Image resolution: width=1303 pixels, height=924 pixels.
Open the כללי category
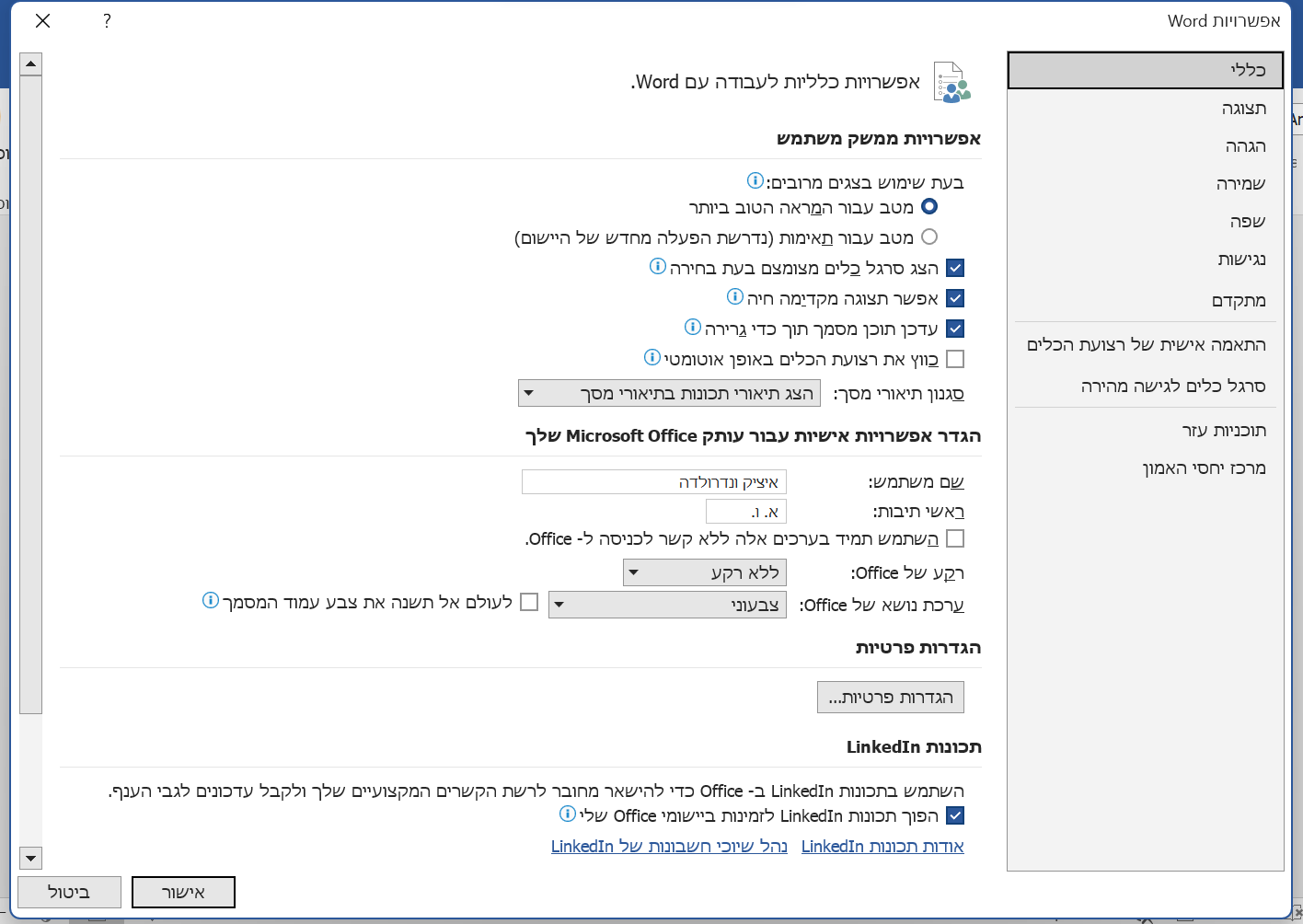(x=1146, y=70)
